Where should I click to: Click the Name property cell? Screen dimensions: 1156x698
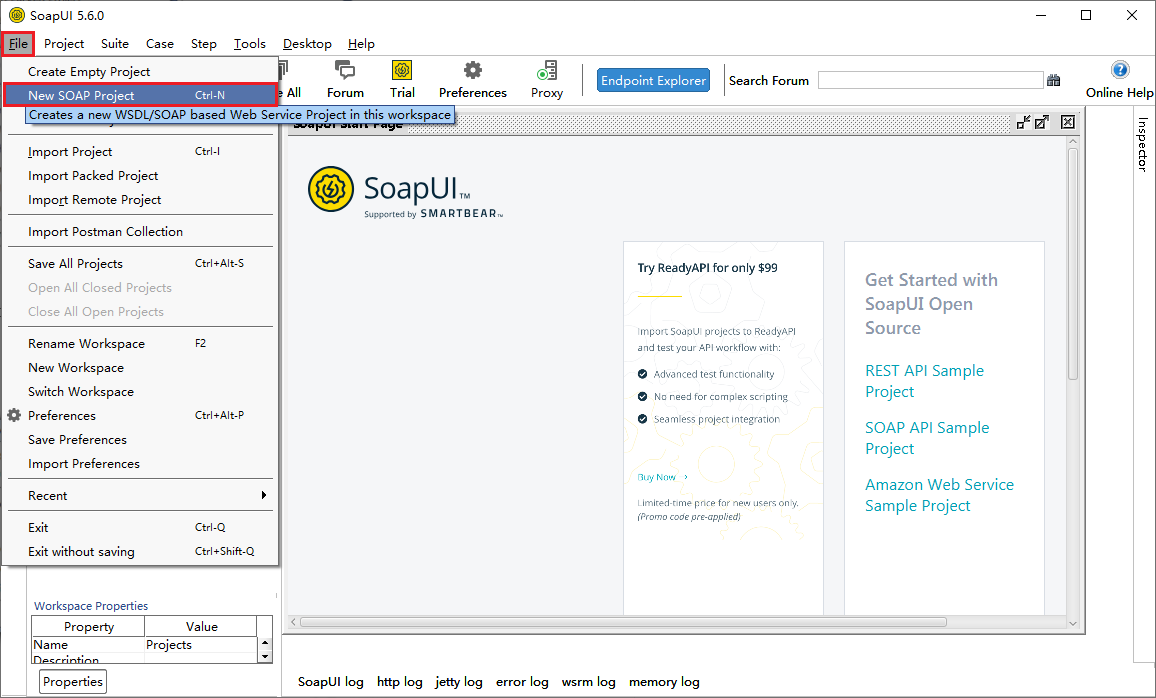[88, 645]
